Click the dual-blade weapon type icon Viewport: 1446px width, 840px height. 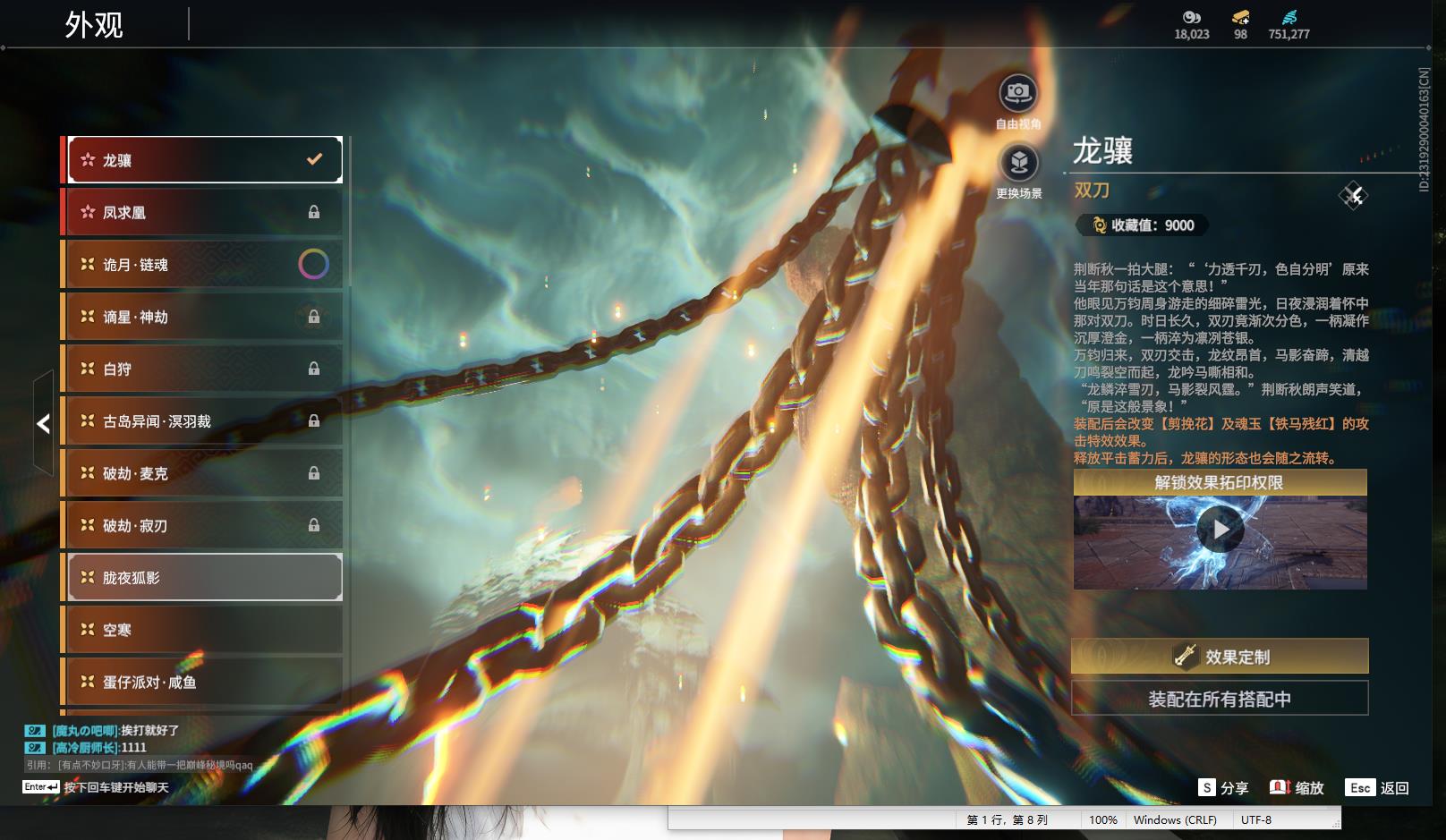[x=1353, y=195]
